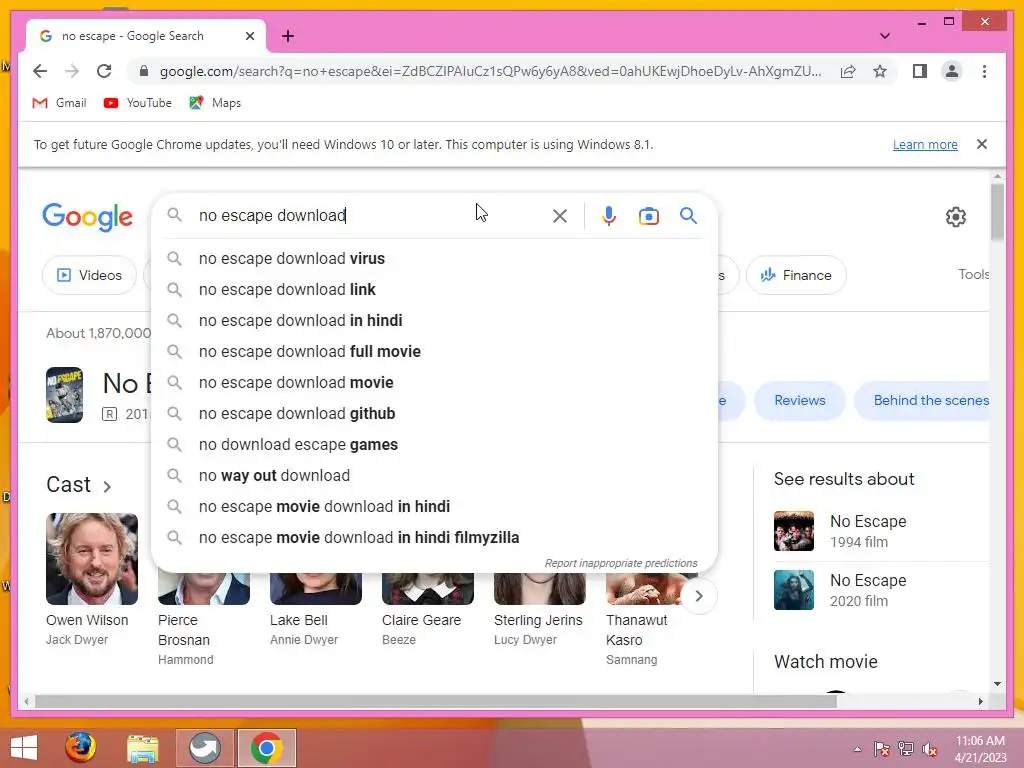
Task: Select suggestion 'no escape download github'
Action: pyautogui.click(x=434, y=413)
